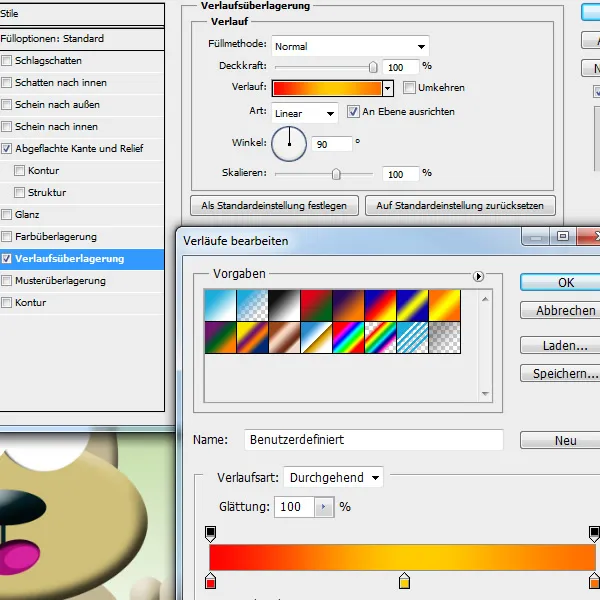Screen dimensions: 600x600
Task: Click the Glättung value field
Action: pos(294,507)
